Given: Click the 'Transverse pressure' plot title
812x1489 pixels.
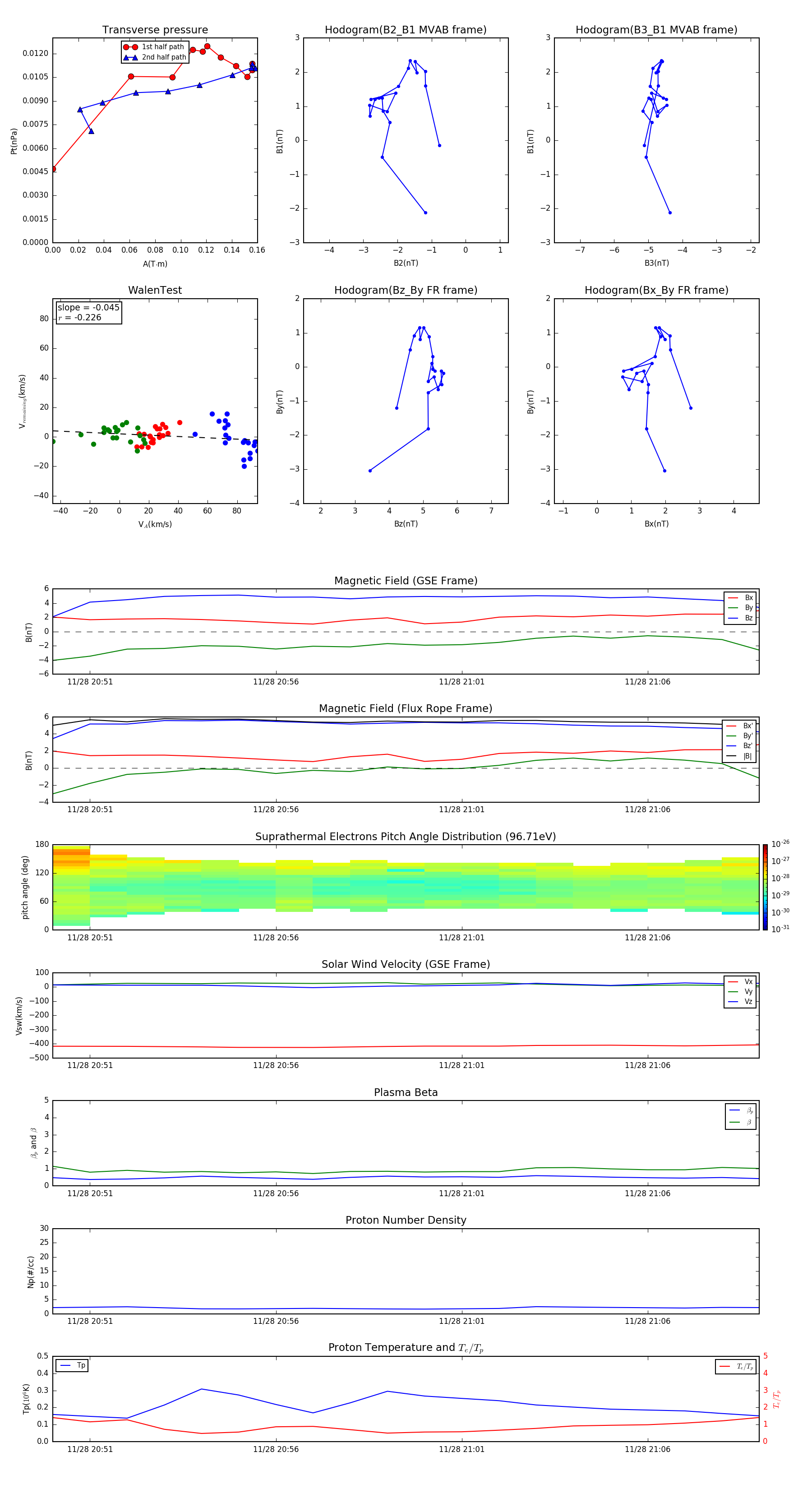Looking at the screenshot, I should tap(155, 30).
